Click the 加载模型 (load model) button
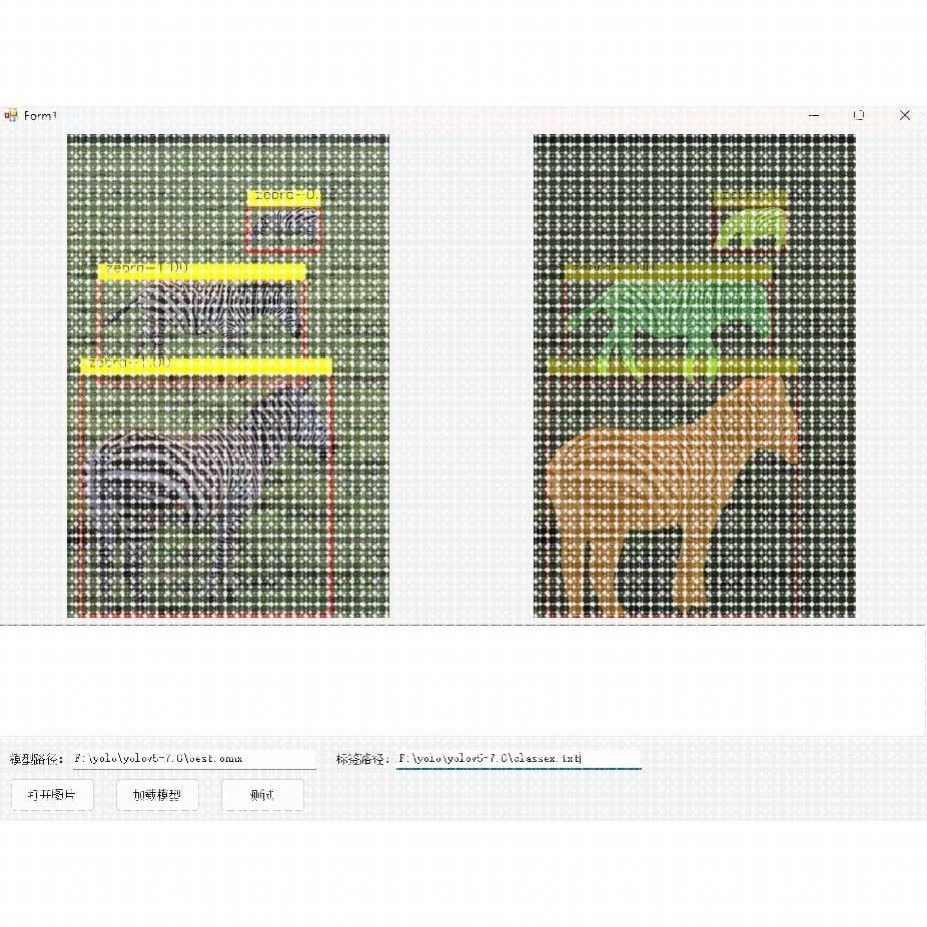 157,795
